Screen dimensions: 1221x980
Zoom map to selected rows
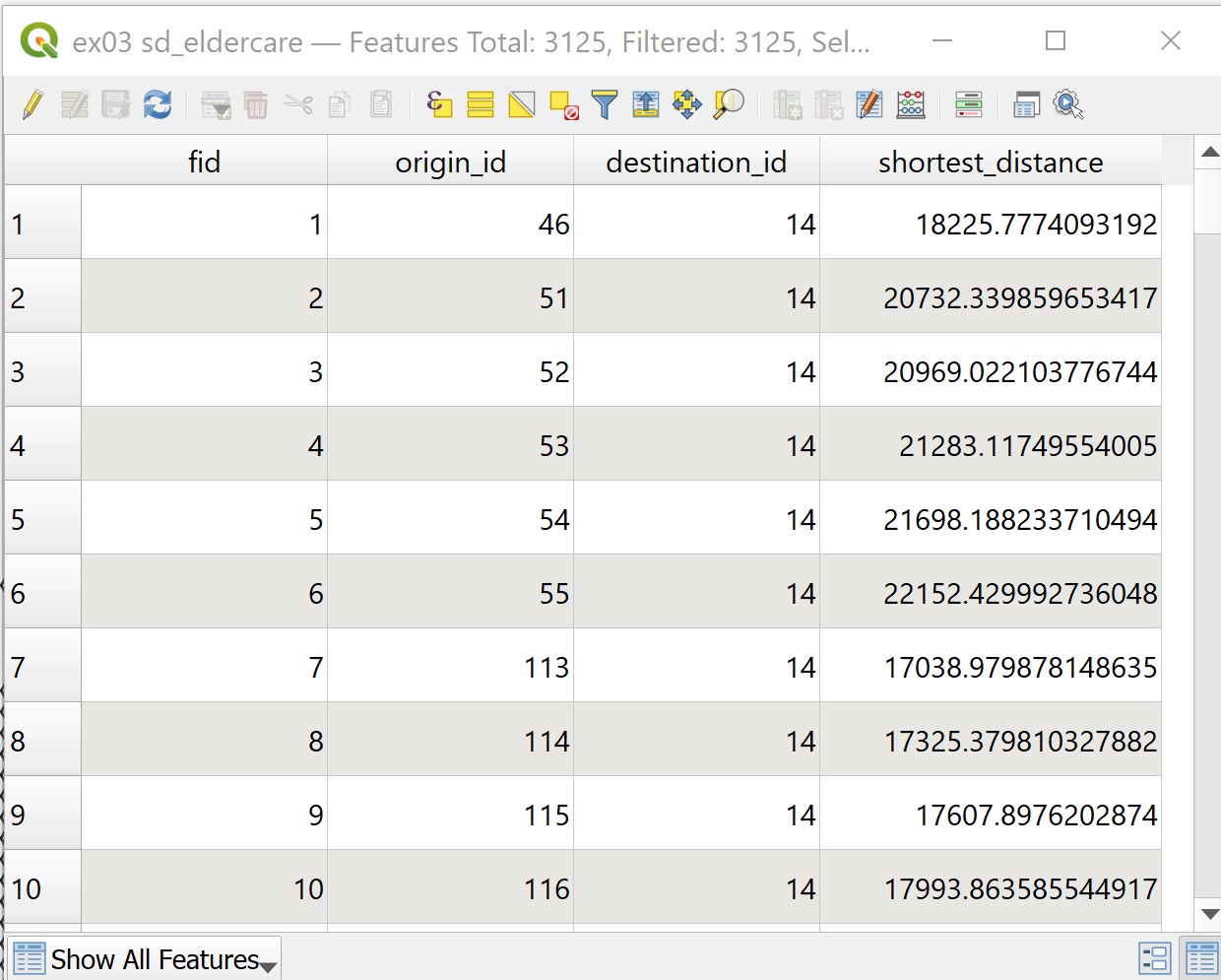[729, 104]
